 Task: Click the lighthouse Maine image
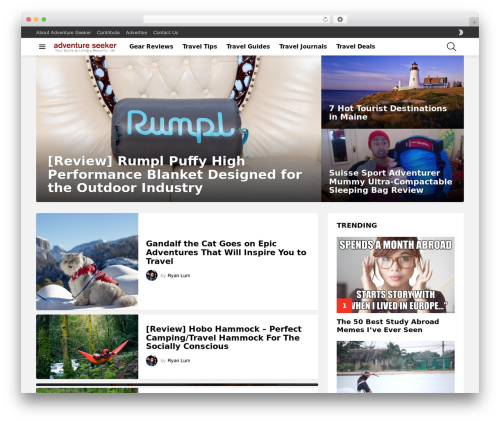click(x=392, y=92)
